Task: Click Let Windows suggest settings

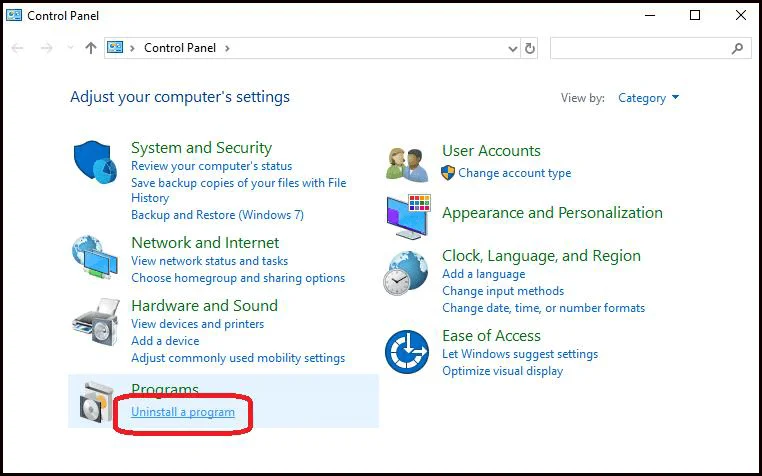Action: pyautogui.click(x=520, y=353)
